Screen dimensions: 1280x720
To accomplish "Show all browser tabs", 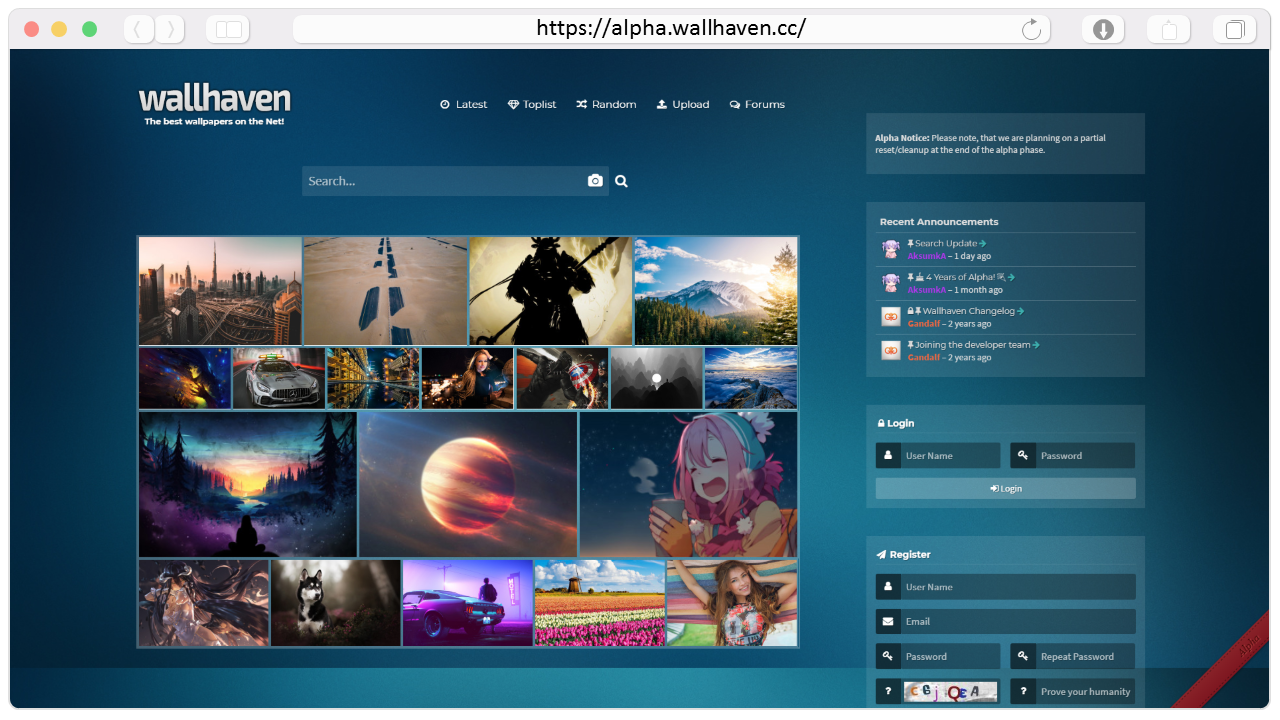I will pyautogui.click(x=1235, y=30).
